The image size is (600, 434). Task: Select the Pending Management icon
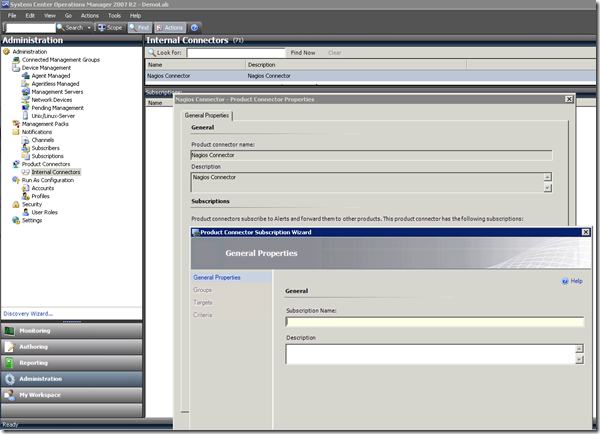point(26,108)
